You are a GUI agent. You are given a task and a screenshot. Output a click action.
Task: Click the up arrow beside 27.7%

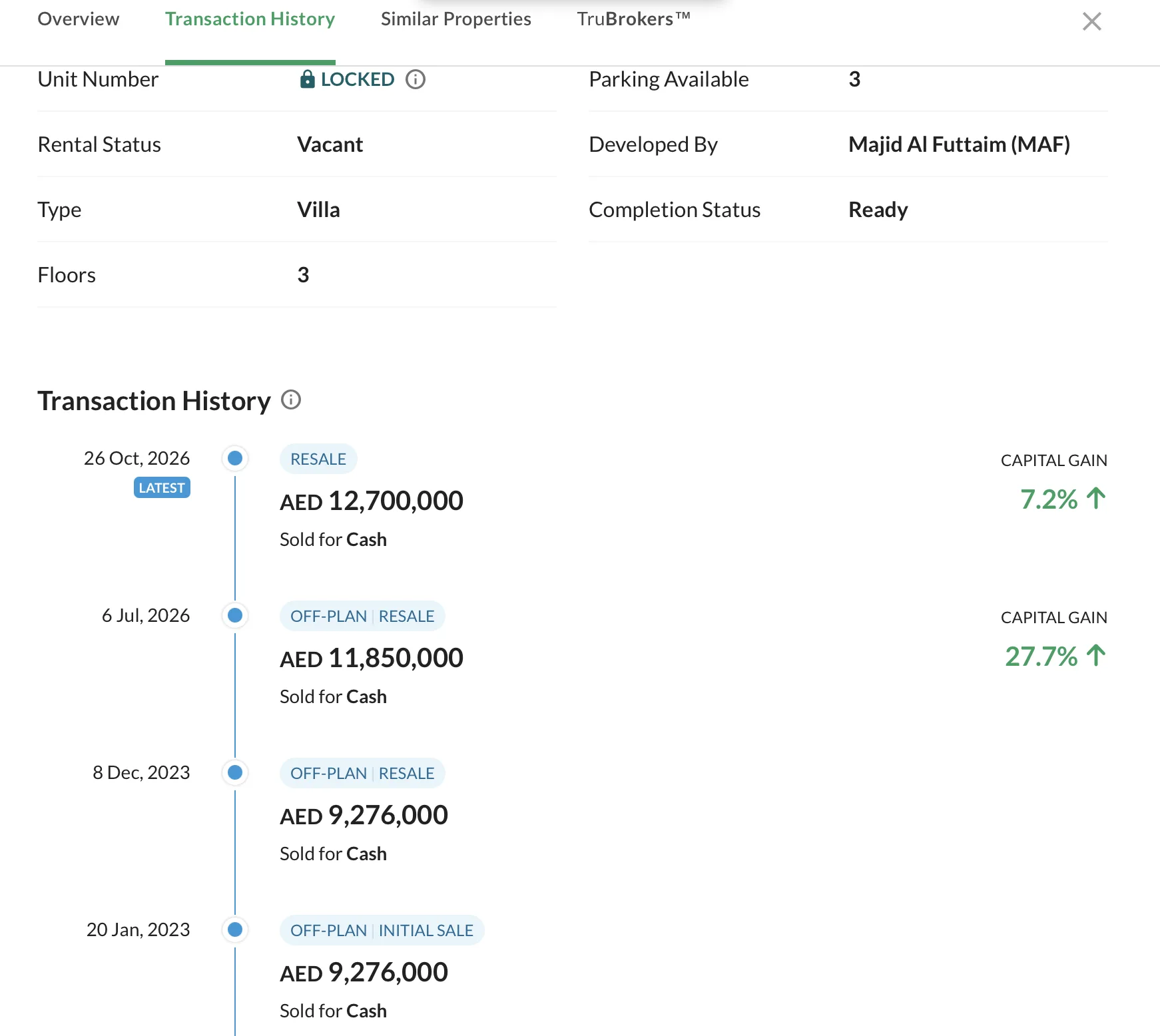pyautogui.click(x=1096, y=655)
